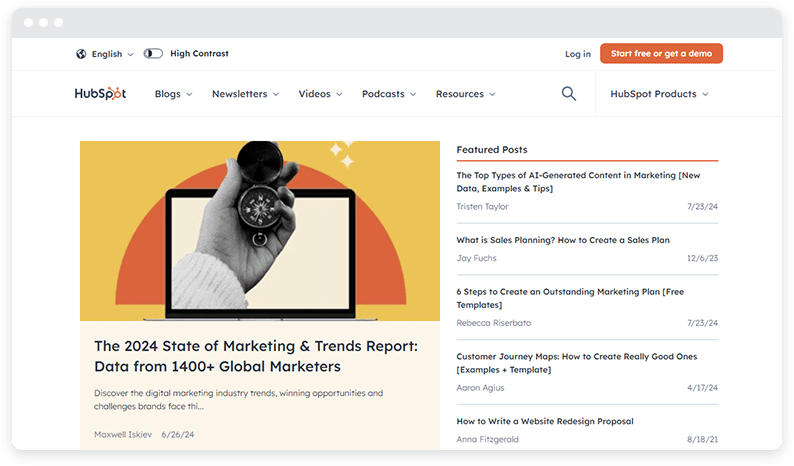794x466 pixels.
Task: Expand the English language chevron
Action: (x=131, y=54)
